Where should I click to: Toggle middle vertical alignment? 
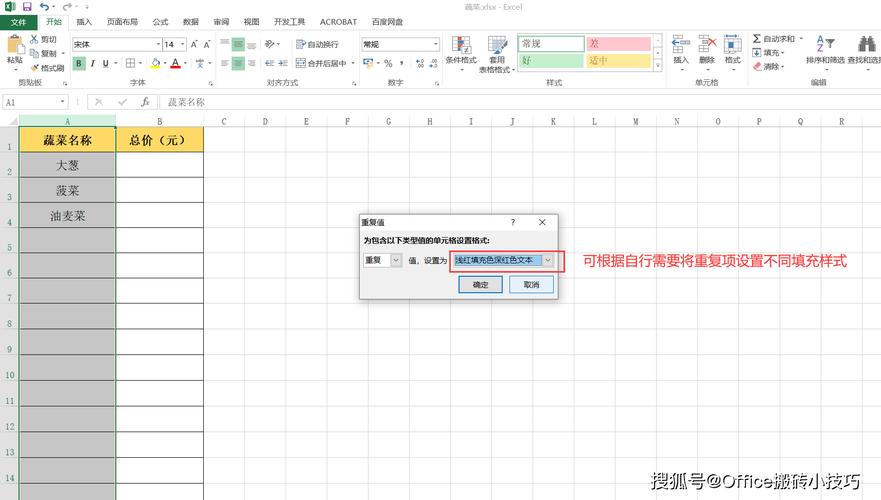[x=238, y=44]
